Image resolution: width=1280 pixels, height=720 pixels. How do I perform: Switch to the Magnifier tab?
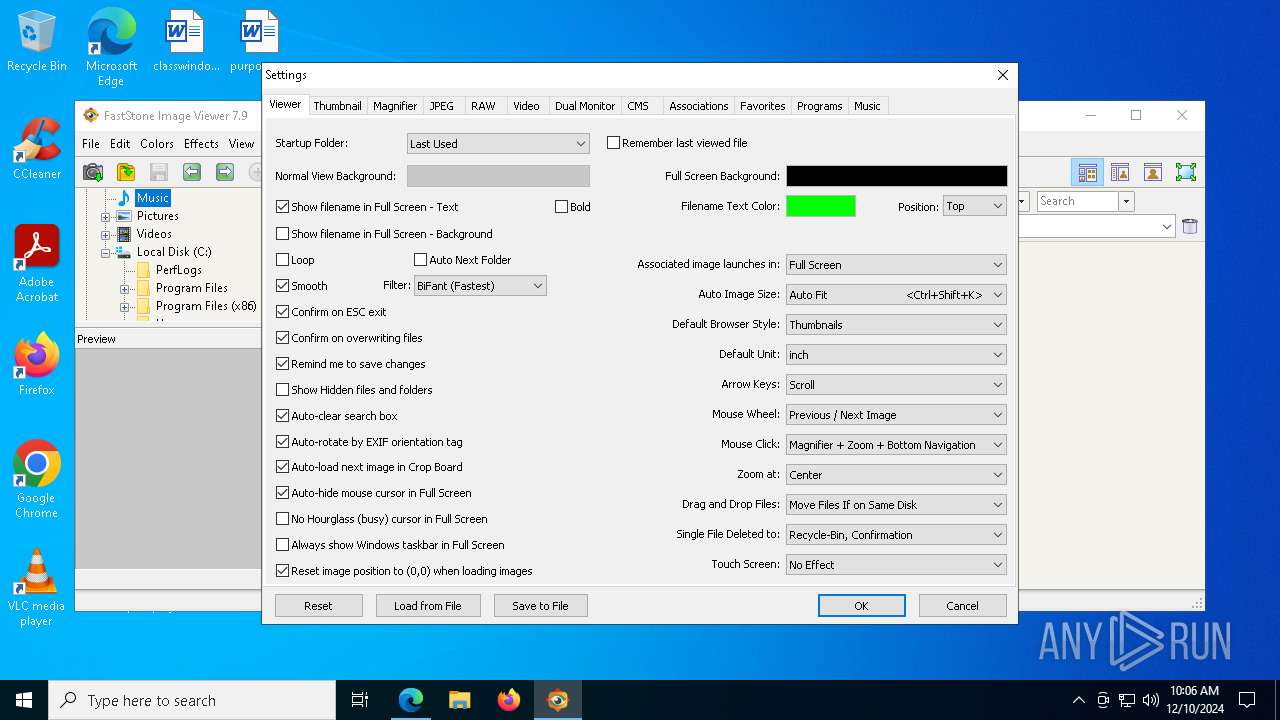click(x=395, y=106)
